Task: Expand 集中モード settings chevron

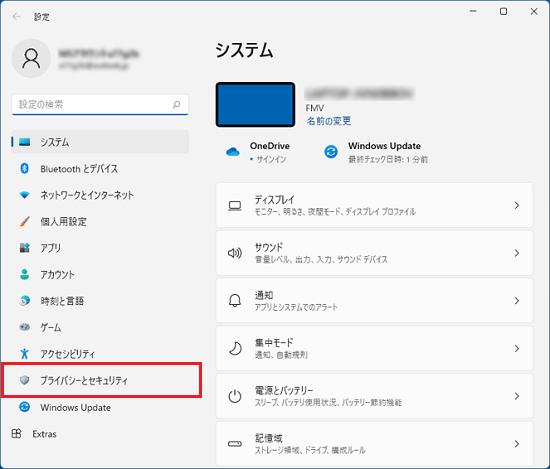Action: coord(517,348)
